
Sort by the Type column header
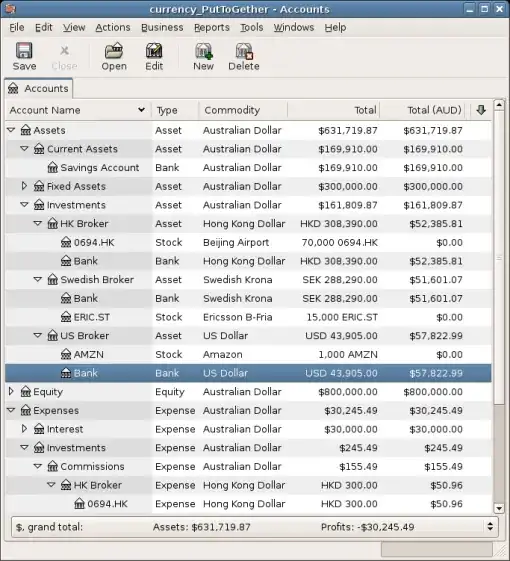click(175, 110)
